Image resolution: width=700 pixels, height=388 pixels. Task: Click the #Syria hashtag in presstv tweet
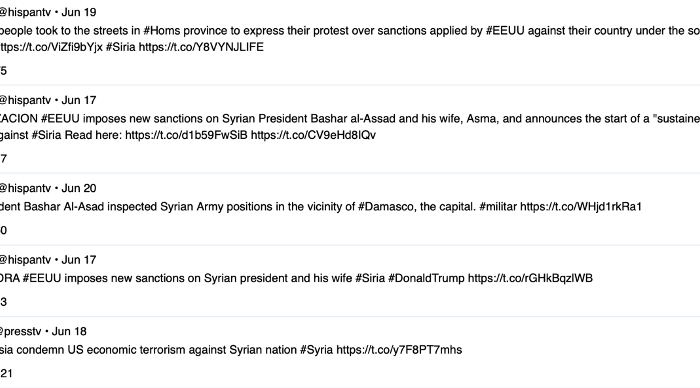tap(317, 350)
